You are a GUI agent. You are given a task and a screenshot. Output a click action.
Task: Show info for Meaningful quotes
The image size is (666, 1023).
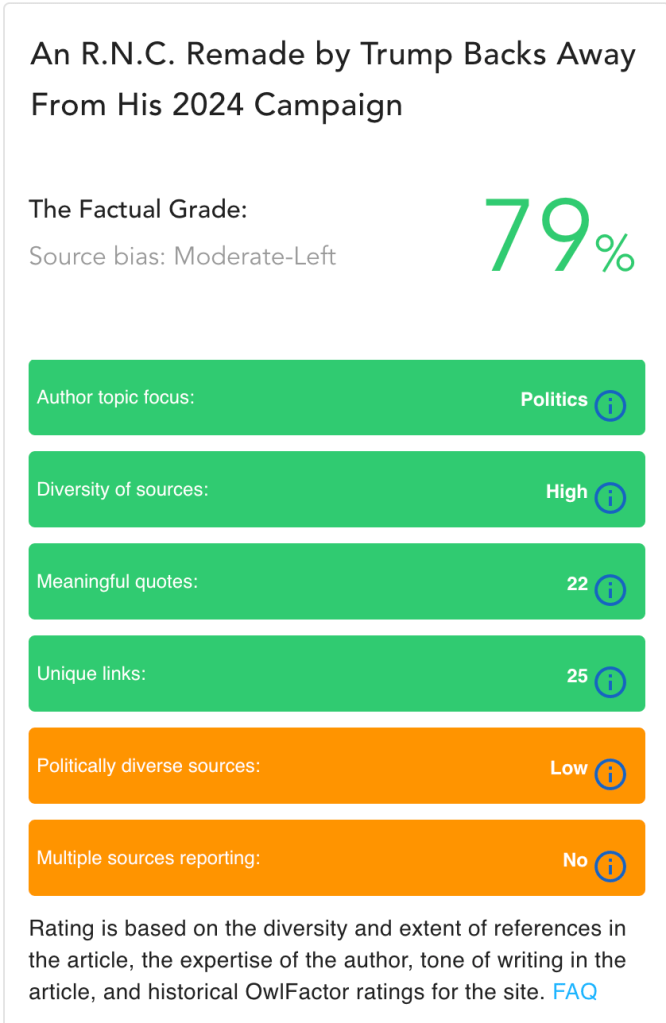pyautogui.click(x=609, y=590)
